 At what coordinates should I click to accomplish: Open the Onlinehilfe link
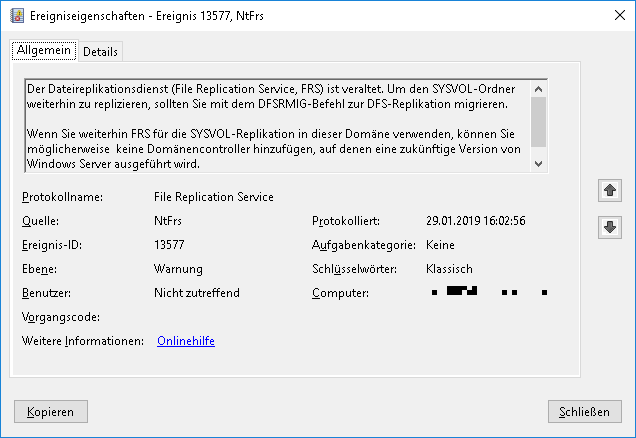(x=185, y=341)
